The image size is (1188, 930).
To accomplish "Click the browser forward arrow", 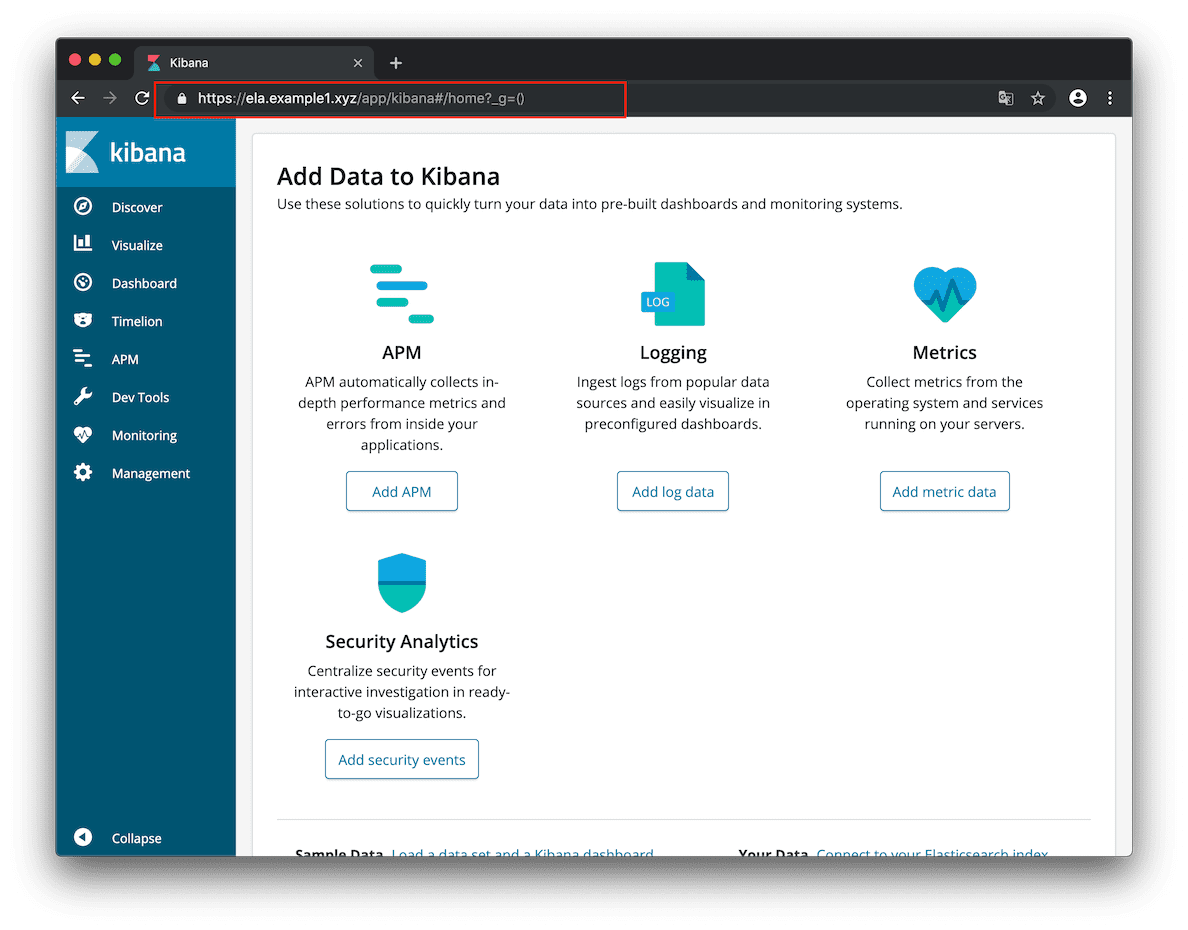I will (110, 98).
